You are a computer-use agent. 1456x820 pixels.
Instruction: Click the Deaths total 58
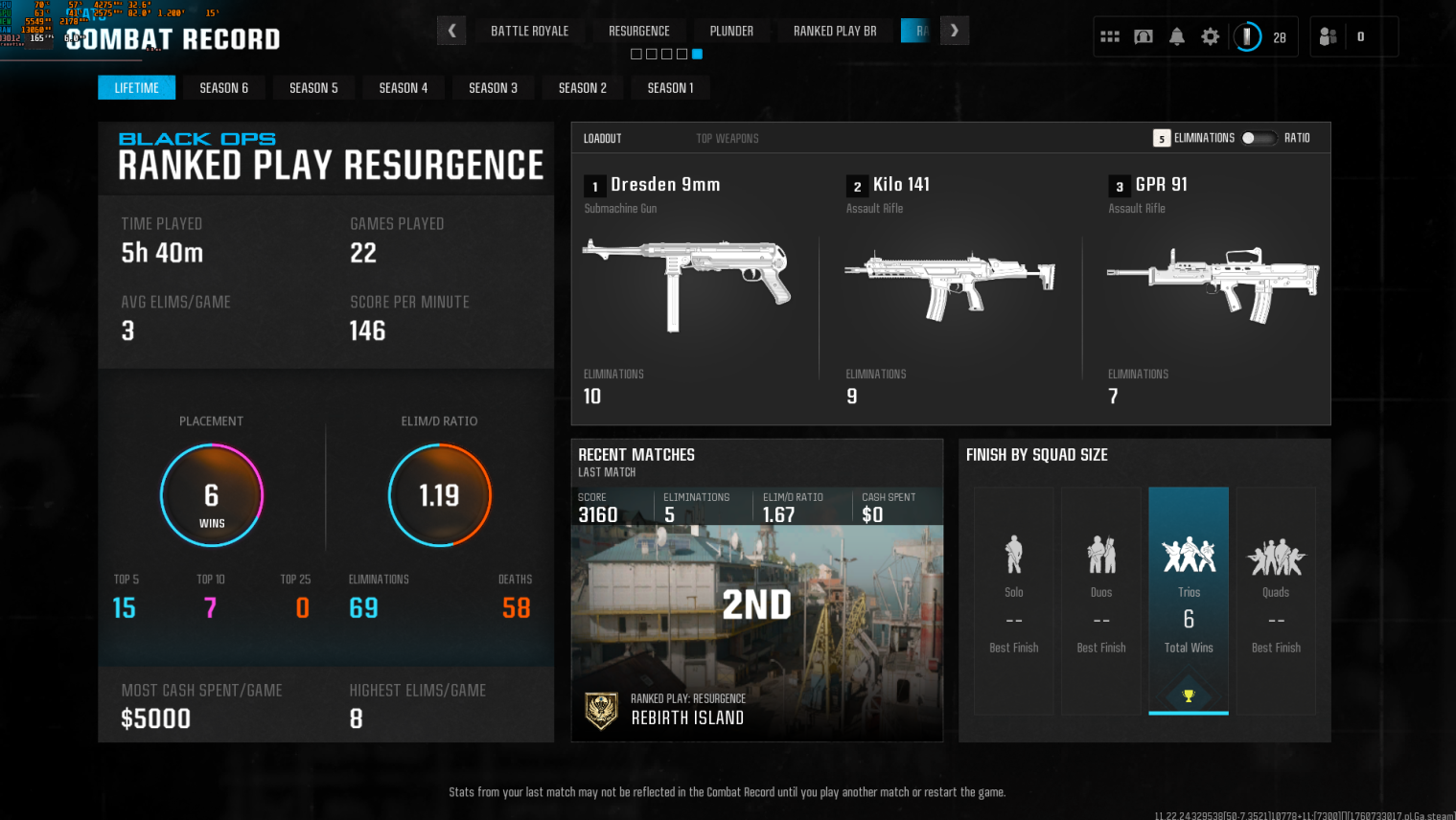(x=517, y=608)
